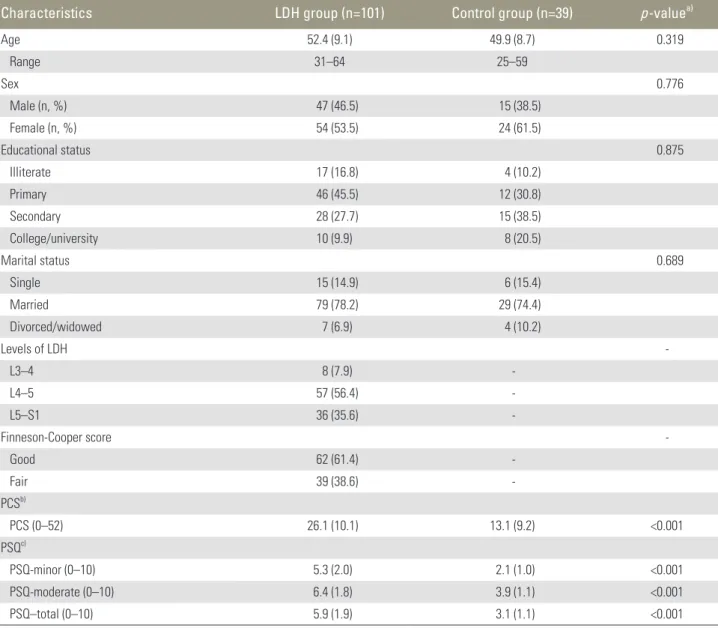718x628 pixels.
Task: Select the value '62 (61.4)'
Action: pyautogui.click(x=337, y=459)
